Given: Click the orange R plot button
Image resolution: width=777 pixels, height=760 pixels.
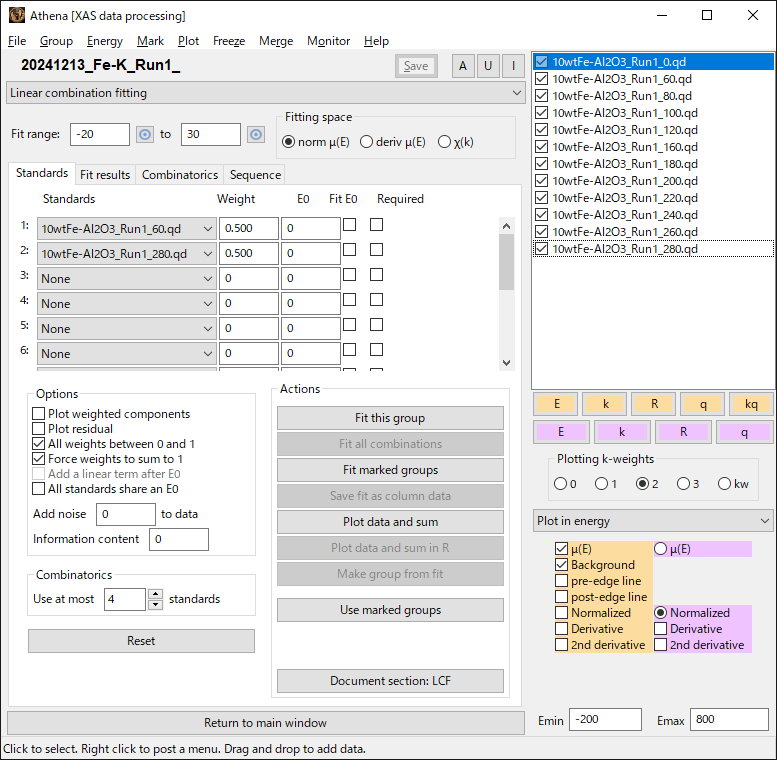Looking at the screenshot, I should (x=654, y=404).
